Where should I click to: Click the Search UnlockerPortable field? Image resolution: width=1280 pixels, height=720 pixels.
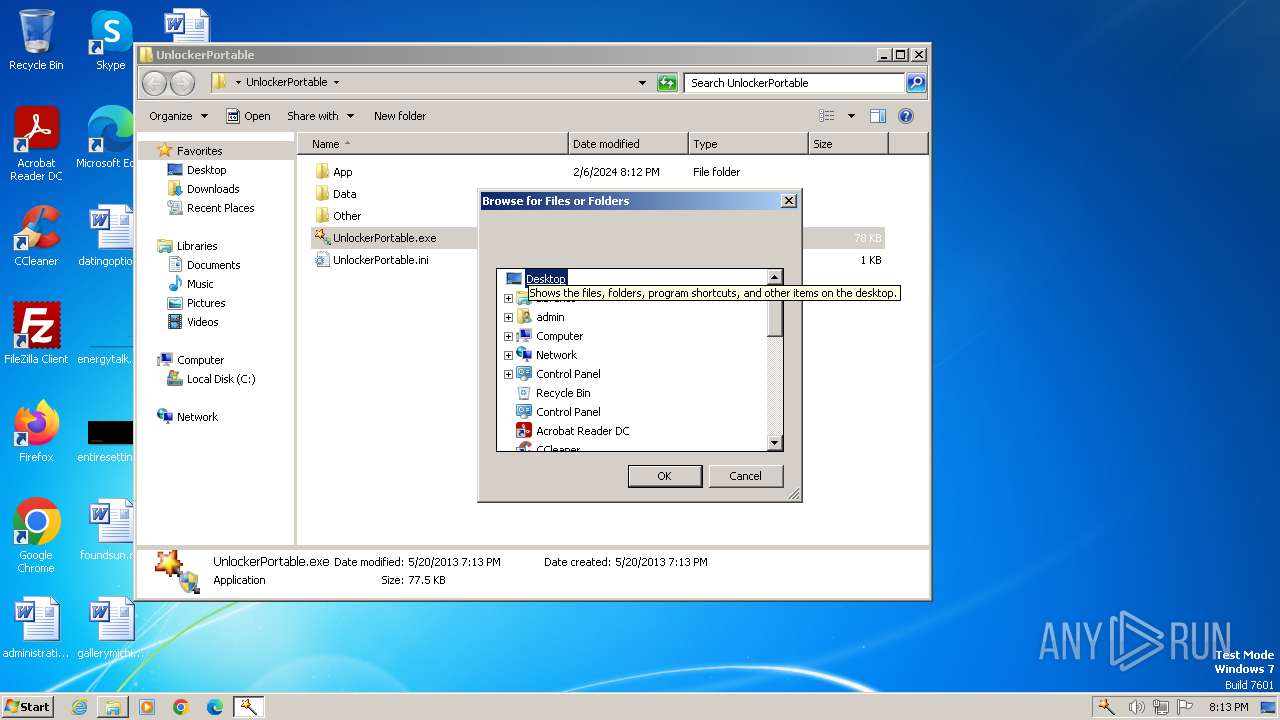pyautogui.click(x=795, y=83)
